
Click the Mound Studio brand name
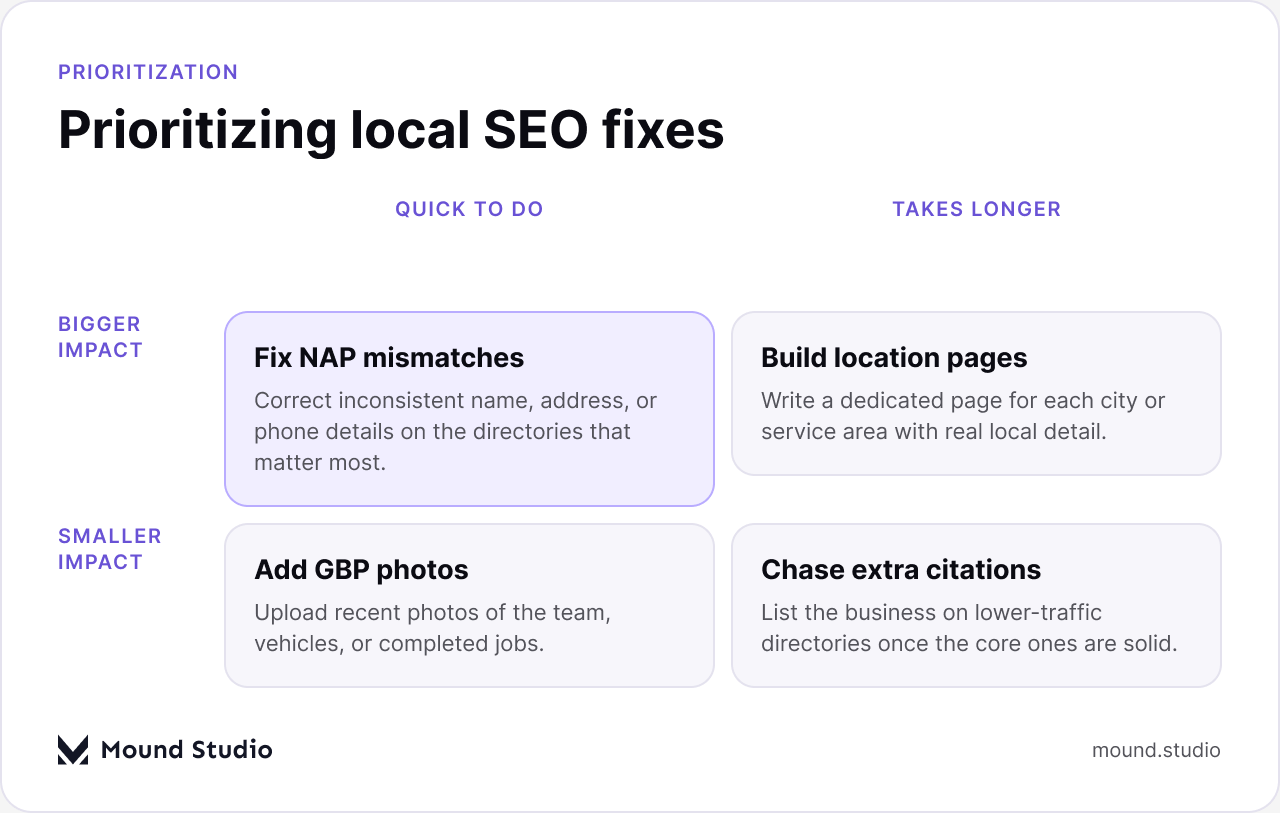(187, 749)
